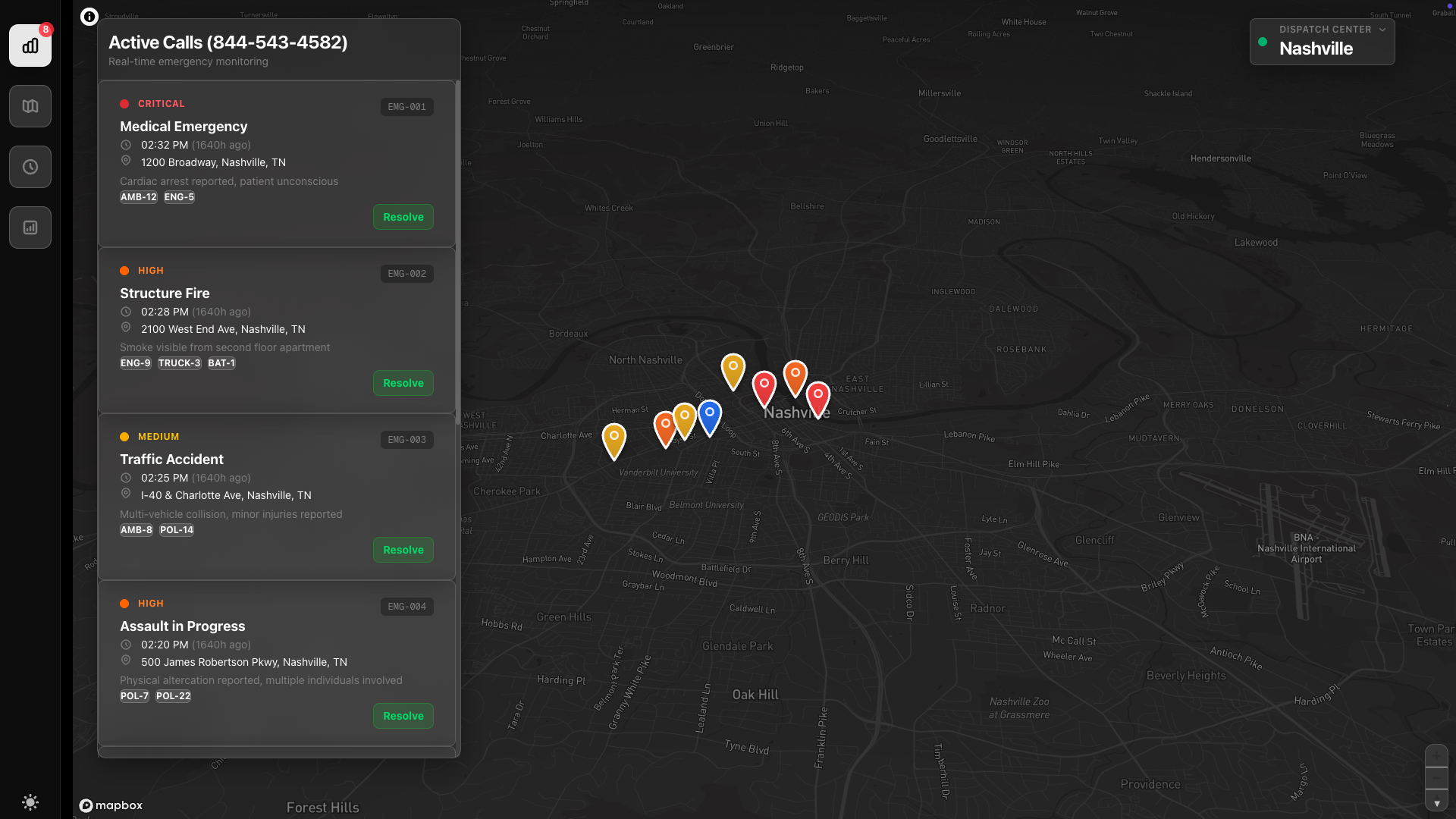This screenshot has height=819, width=1456.
Task: Open the history clock sidebar icon
Action: tap(30, 167)
